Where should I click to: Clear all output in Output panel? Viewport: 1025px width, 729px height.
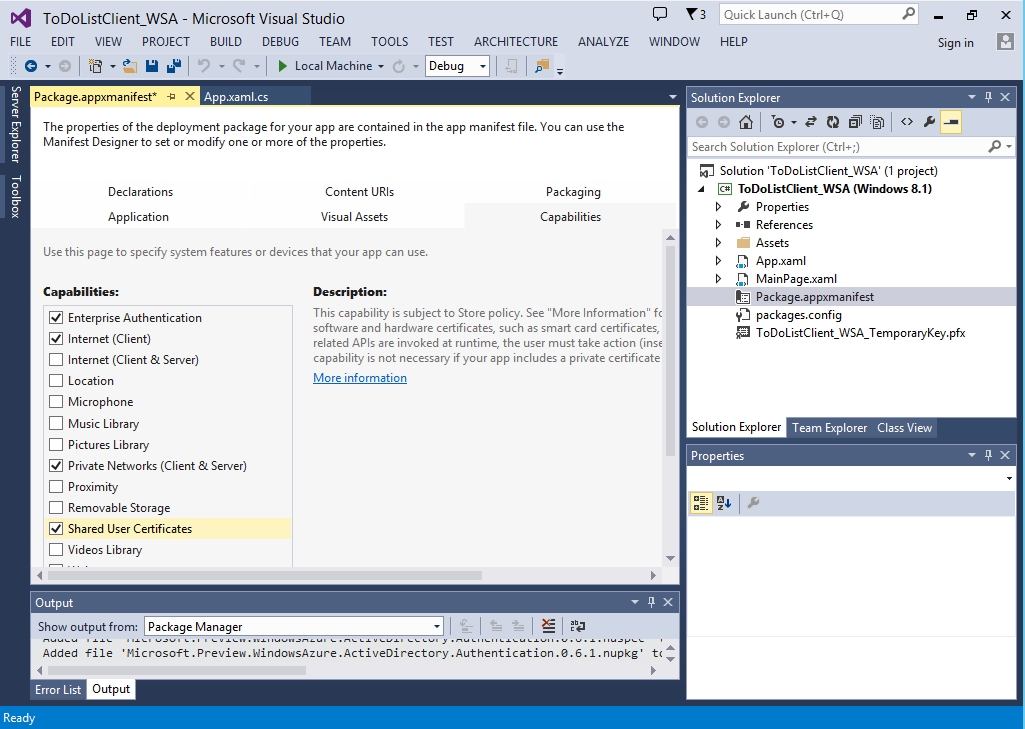[x=548, y=627]
